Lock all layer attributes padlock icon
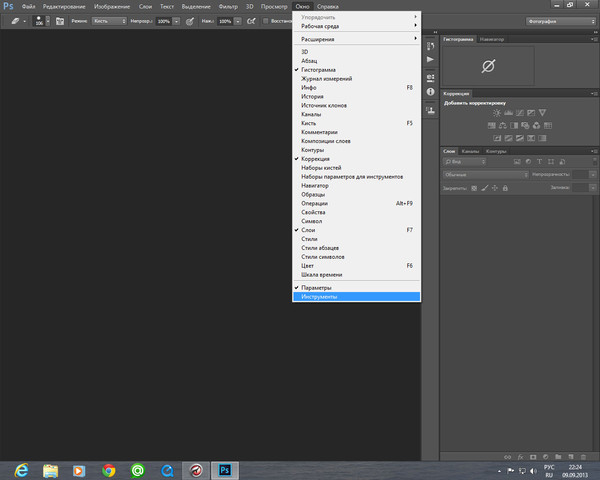The image size is (600, 480). (505, 188)
